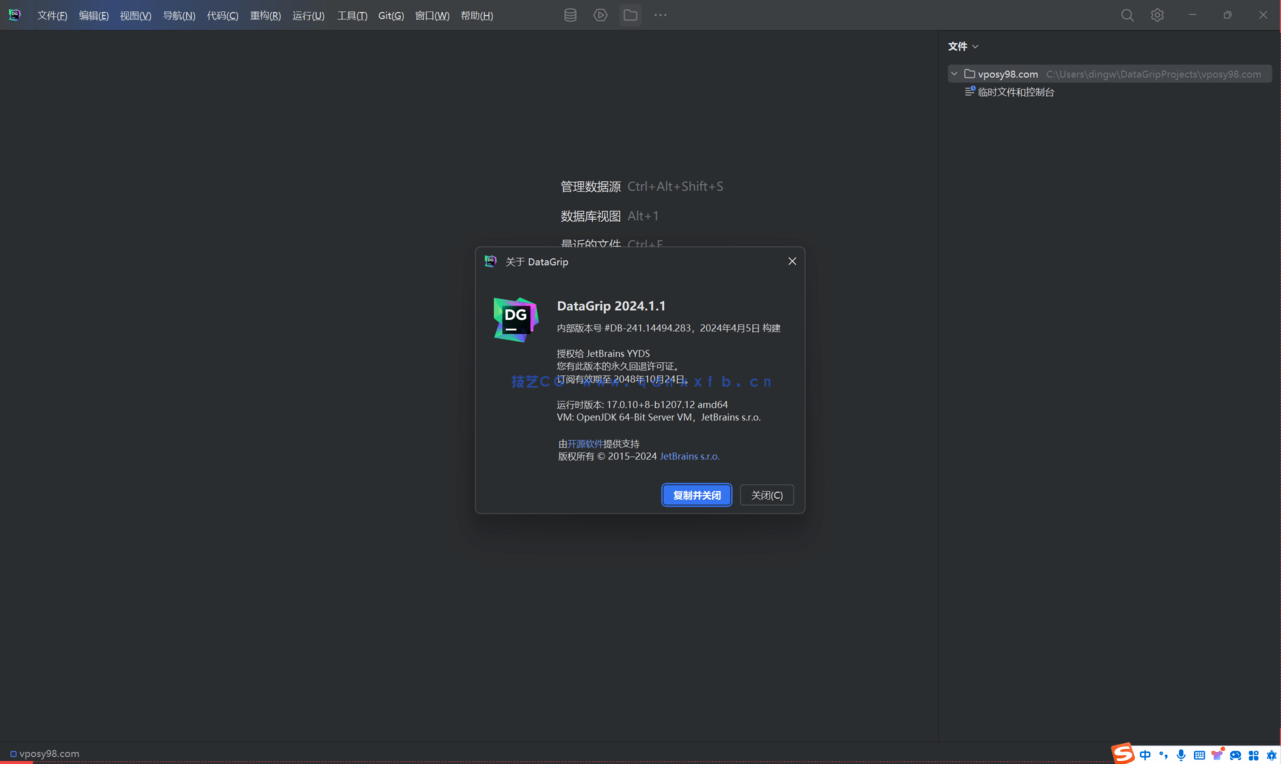Select the 临时文件和控制台 scratch files icon

click(968, 91)
